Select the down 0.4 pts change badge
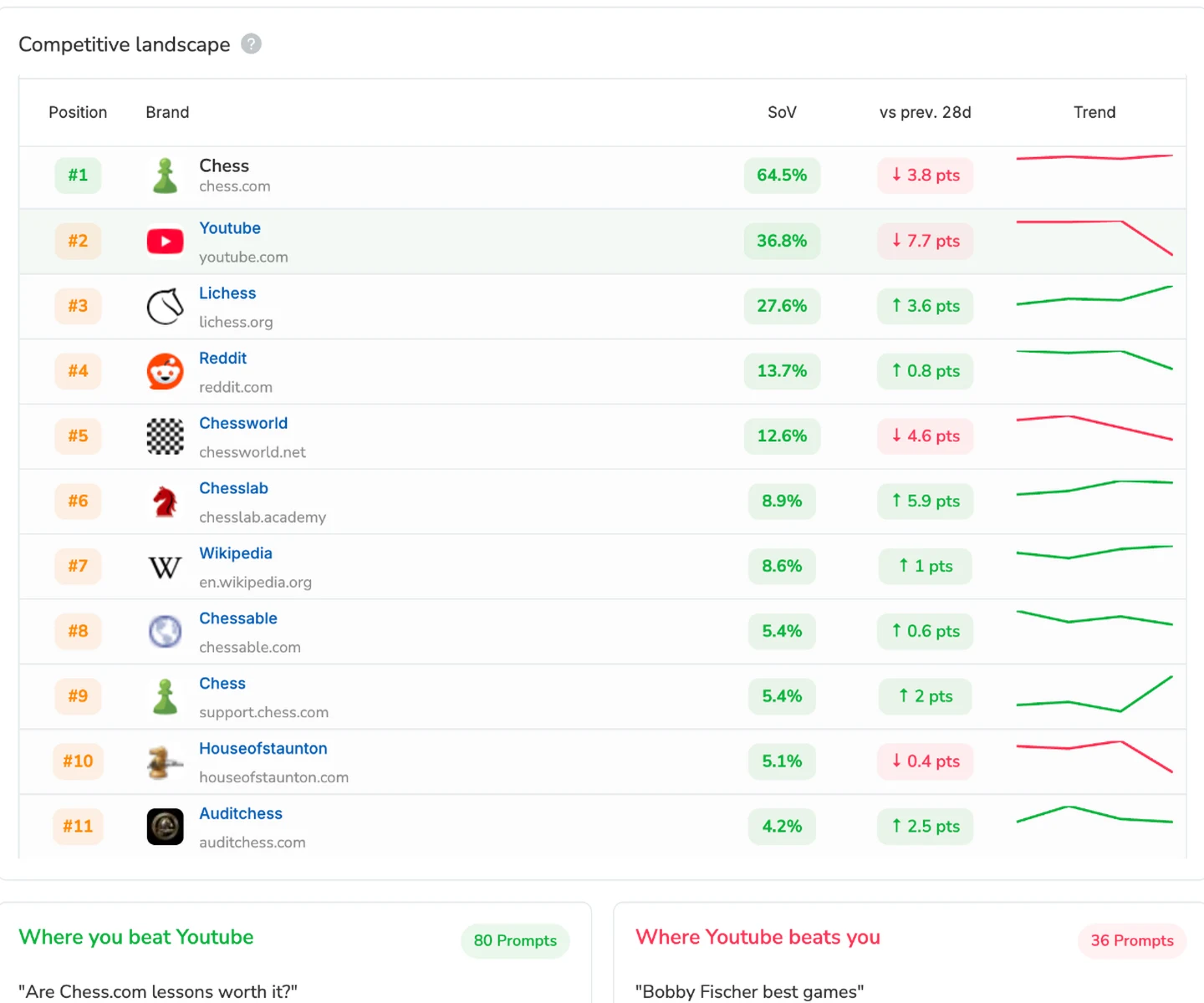1204x1003 pixels. click(926, 761)
